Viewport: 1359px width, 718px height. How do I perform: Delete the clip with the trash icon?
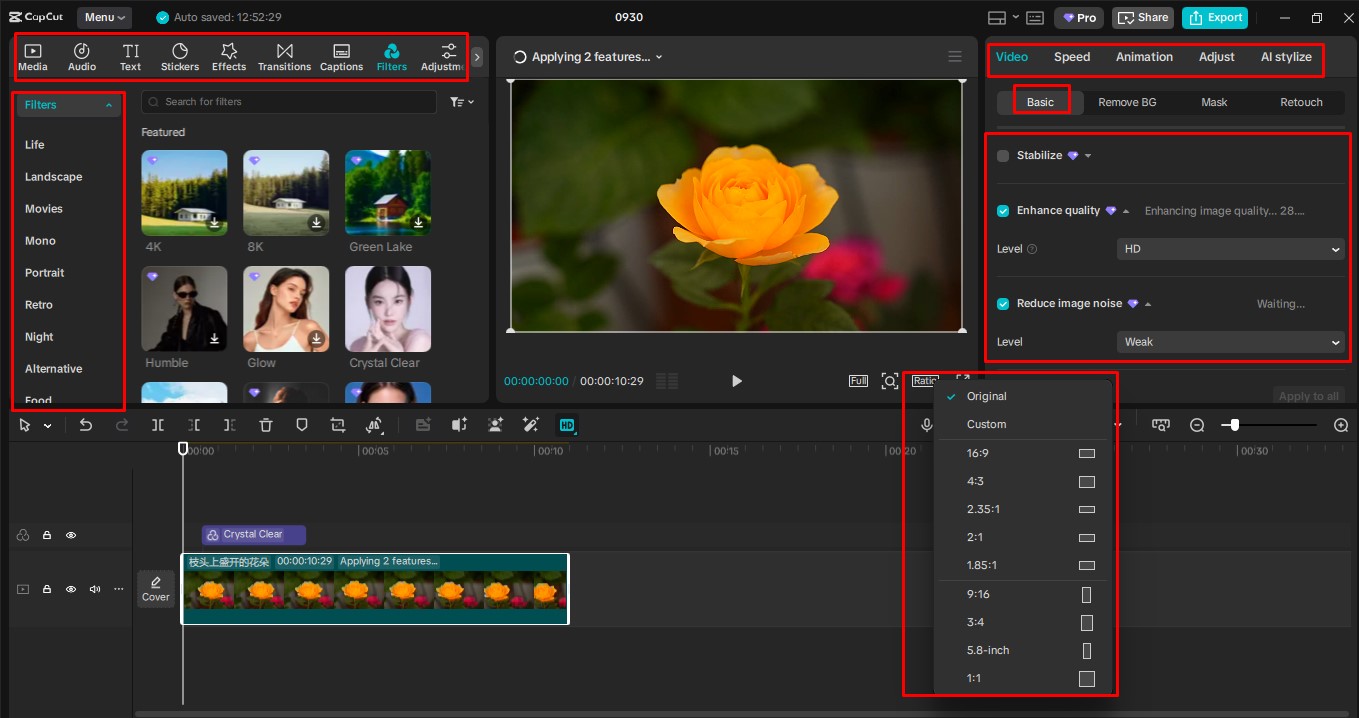click(x=265, y=425)
